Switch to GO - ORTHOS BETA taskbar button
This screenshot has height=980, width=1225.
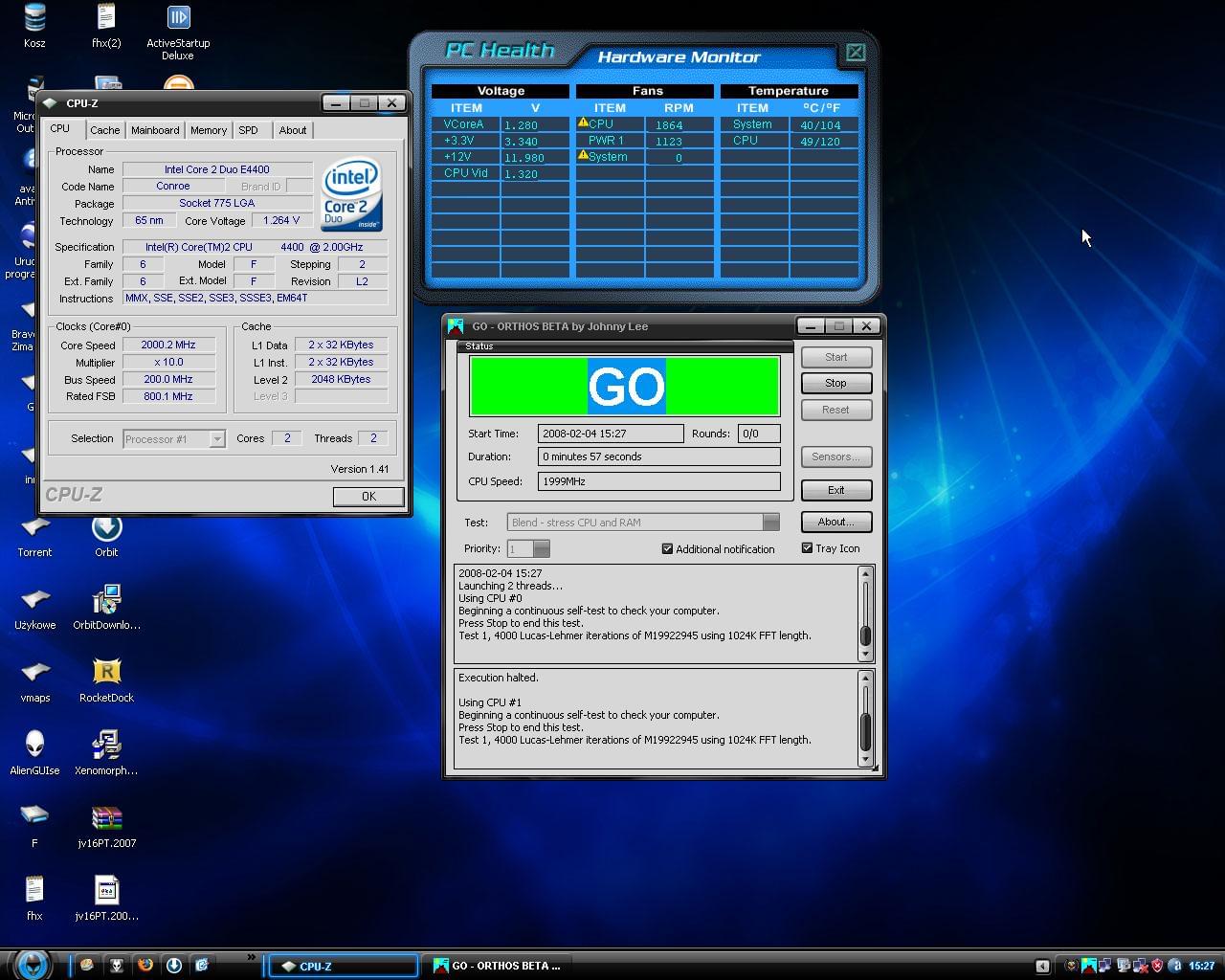pyautogui.click(x=498, y=966)
